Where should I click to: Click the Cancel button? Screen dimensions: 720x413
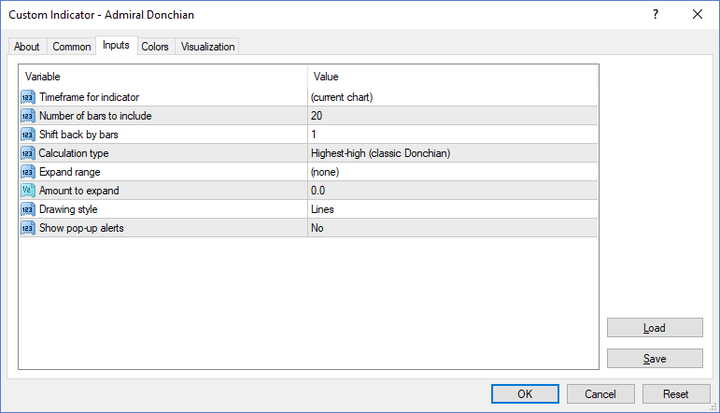[600, 394]
